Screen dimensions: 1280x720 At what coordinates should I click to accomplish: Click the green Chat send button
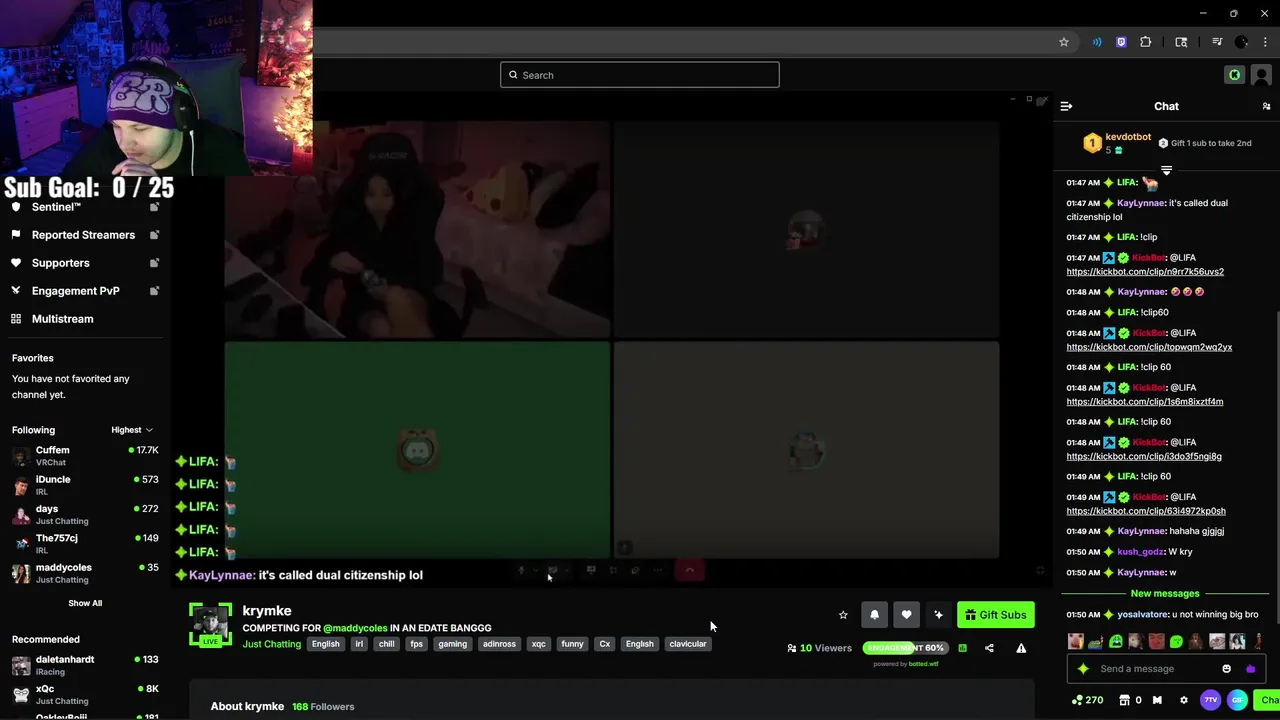click(1268, 700)
